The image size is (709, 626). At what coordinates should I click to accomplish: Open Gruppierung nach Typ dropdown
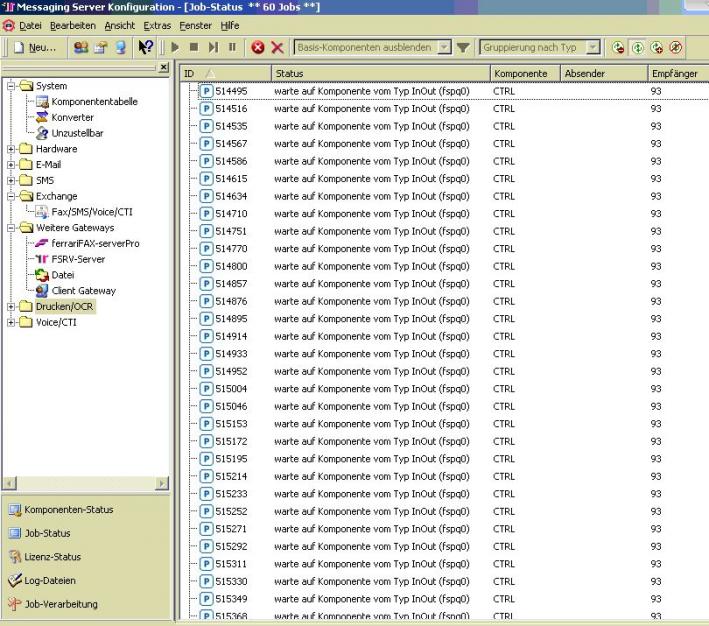[x=592, y=47]
